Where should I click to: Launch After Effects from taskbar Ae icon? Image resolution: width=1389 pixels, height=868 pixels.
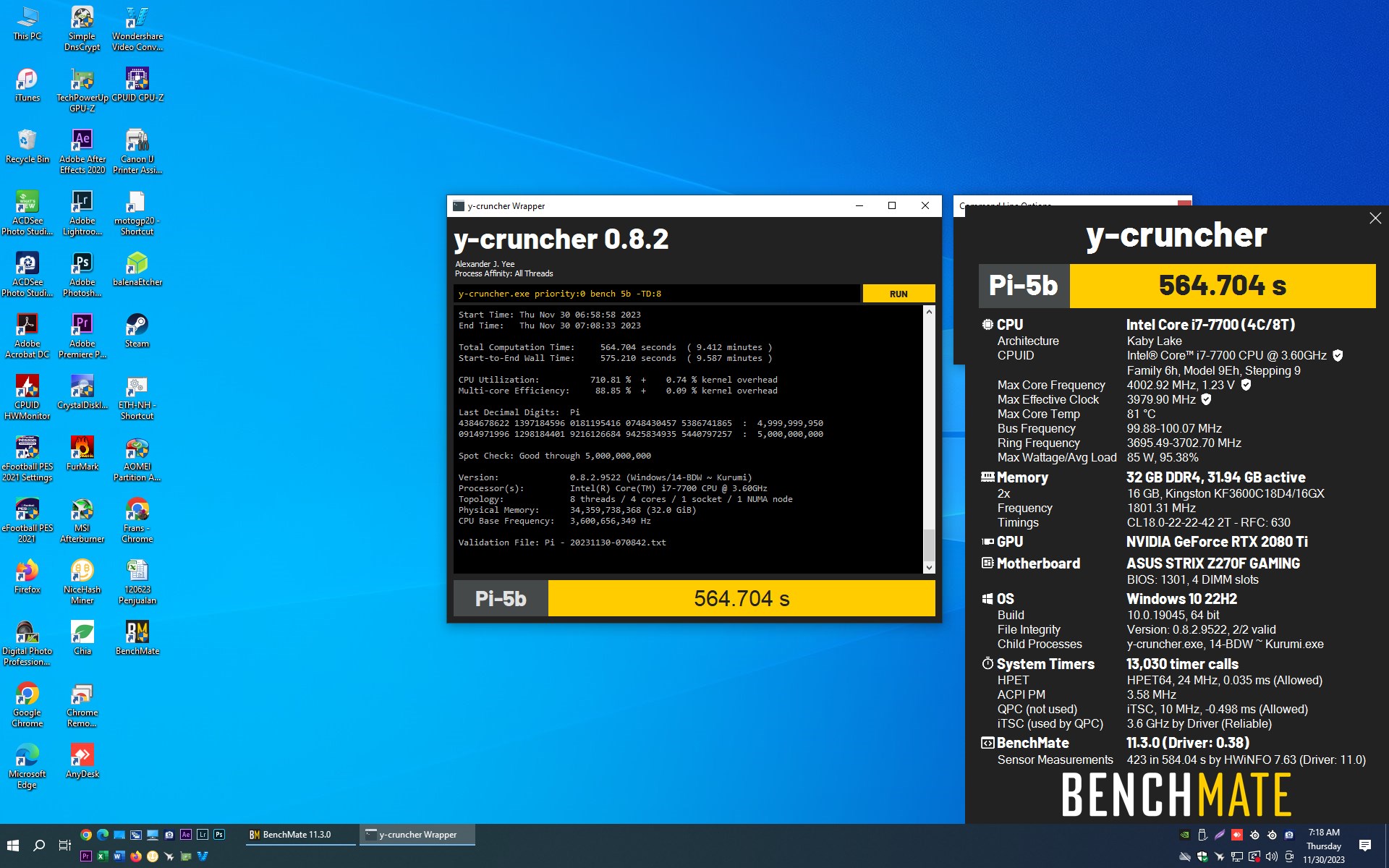[186, 835]
